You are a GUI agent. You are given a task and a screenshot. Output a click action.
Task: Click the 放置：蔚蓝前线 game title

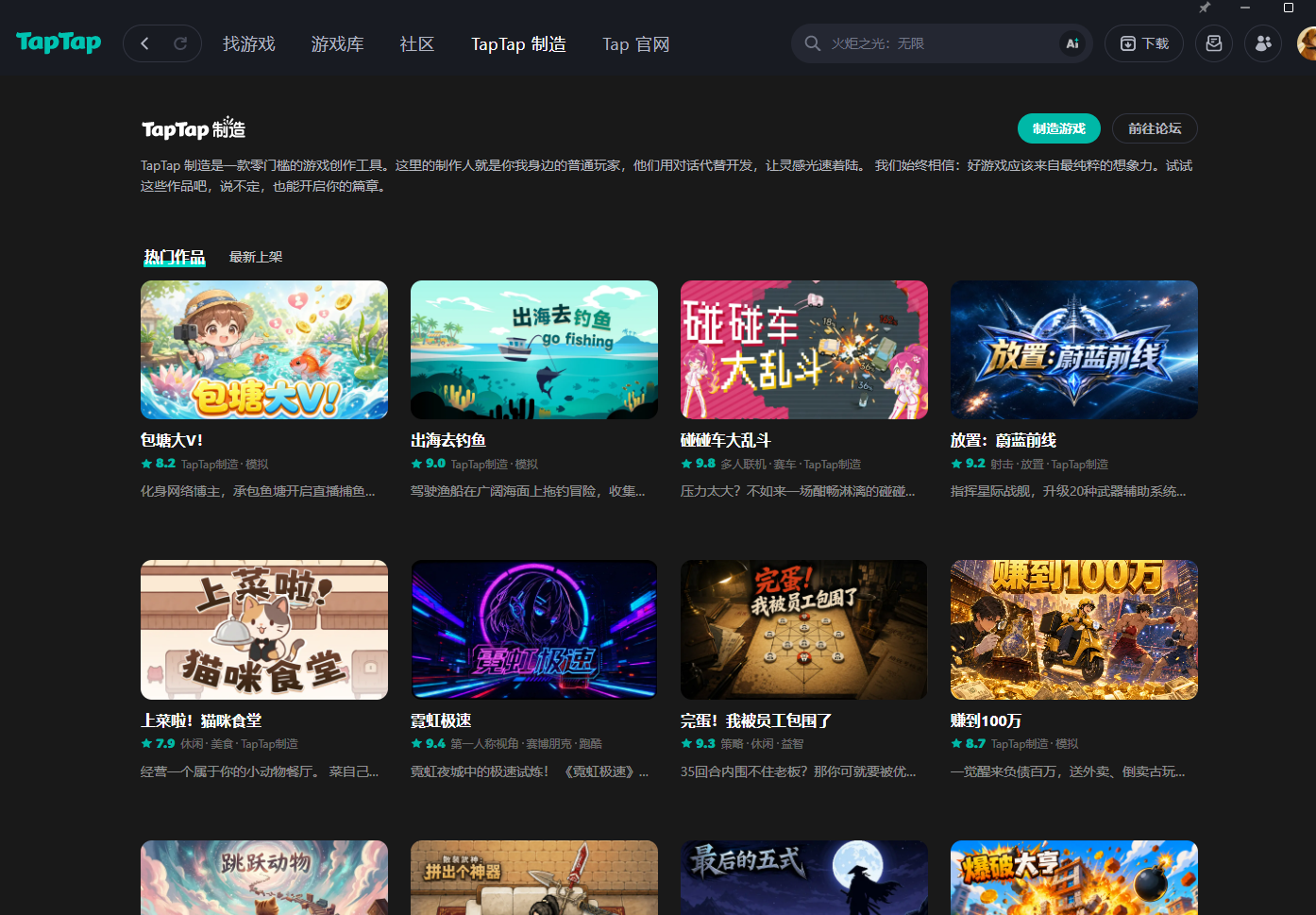[1004, 440]
